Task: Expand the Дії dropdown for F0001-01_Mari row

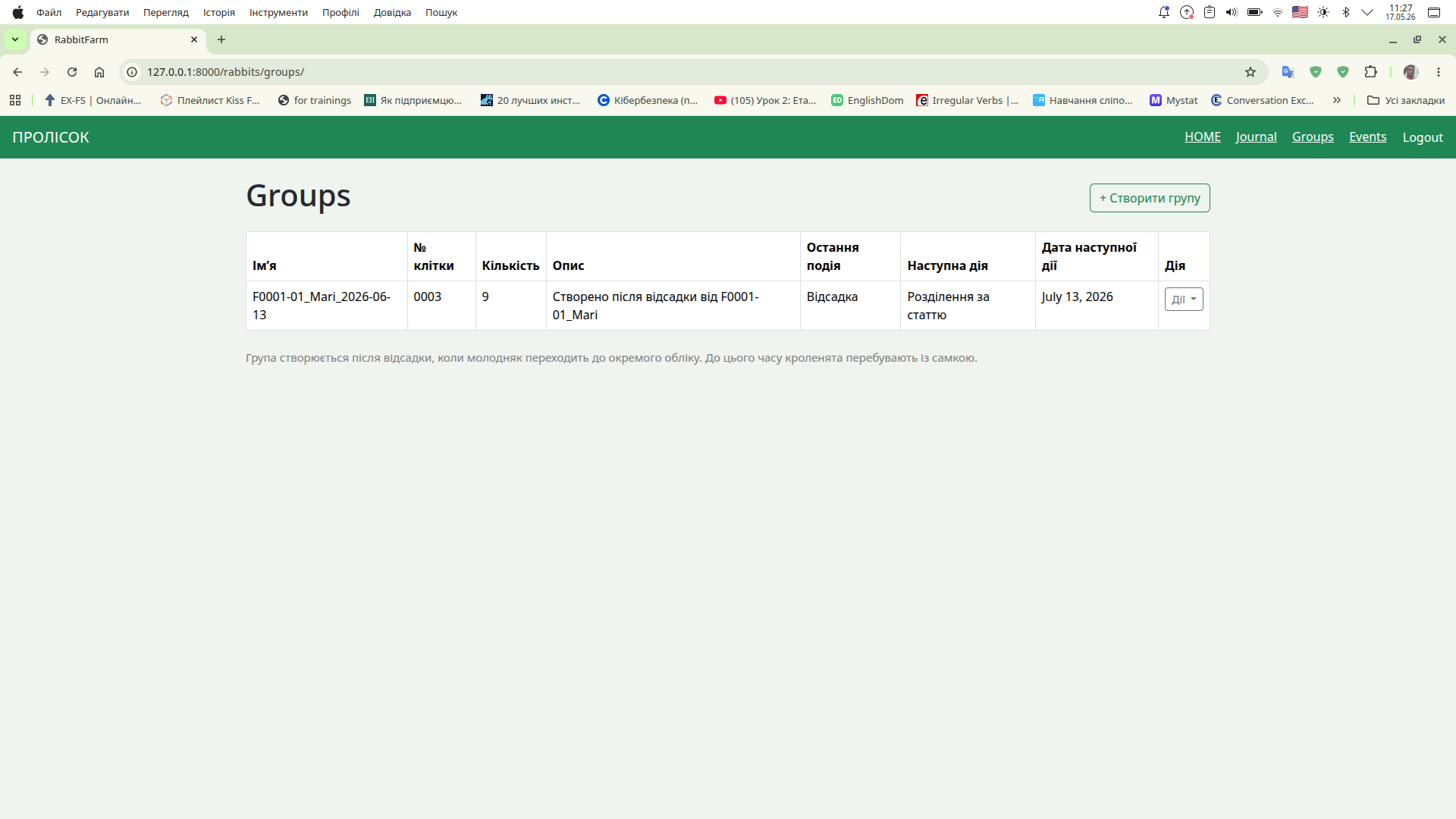Action: pos(1184,299)
